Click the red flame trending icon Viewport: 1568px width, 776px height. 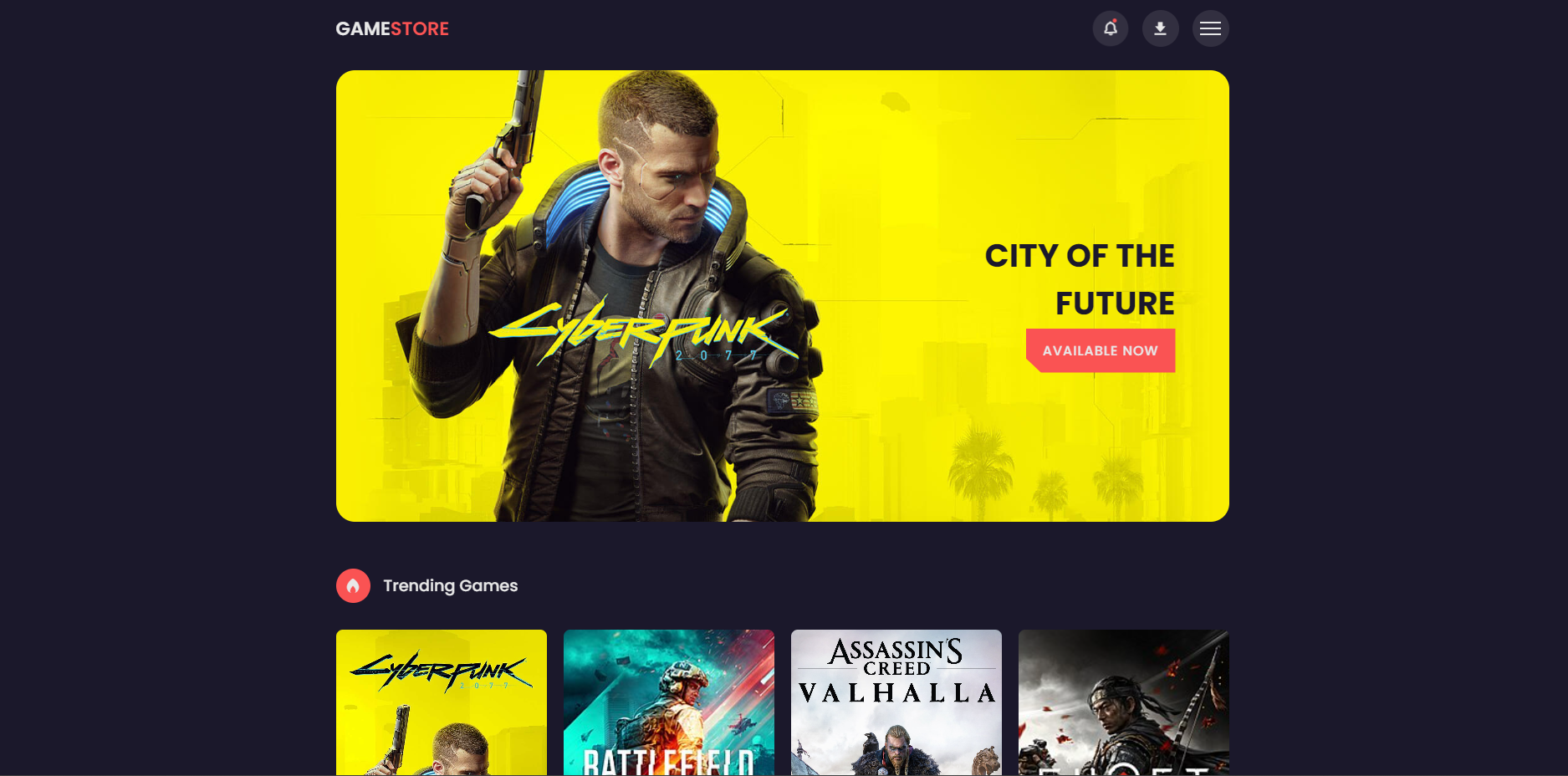click(x=353, y=585)
